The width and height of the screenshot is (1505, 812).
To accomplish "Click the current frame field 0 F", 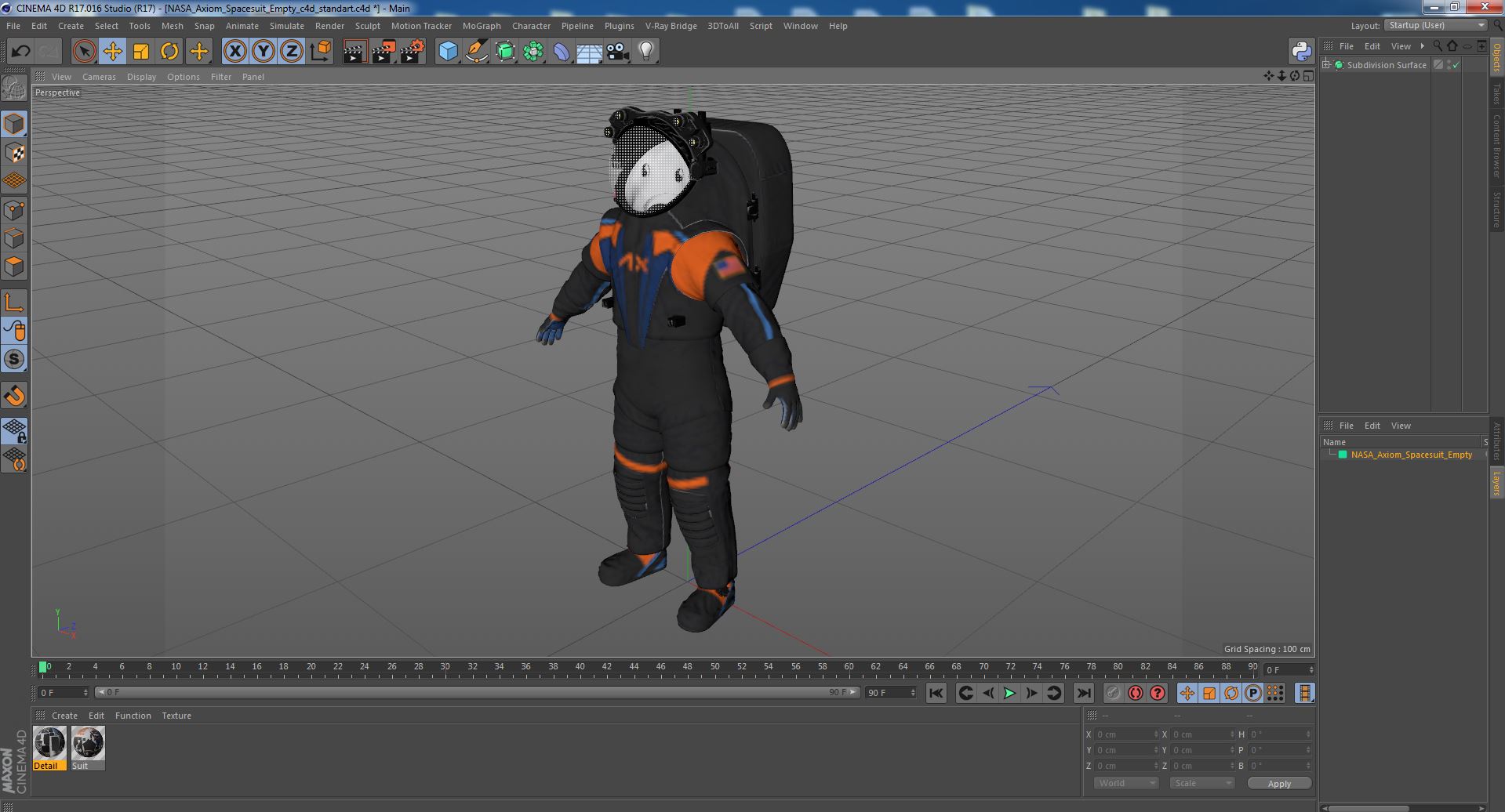I will coord(64,693).
